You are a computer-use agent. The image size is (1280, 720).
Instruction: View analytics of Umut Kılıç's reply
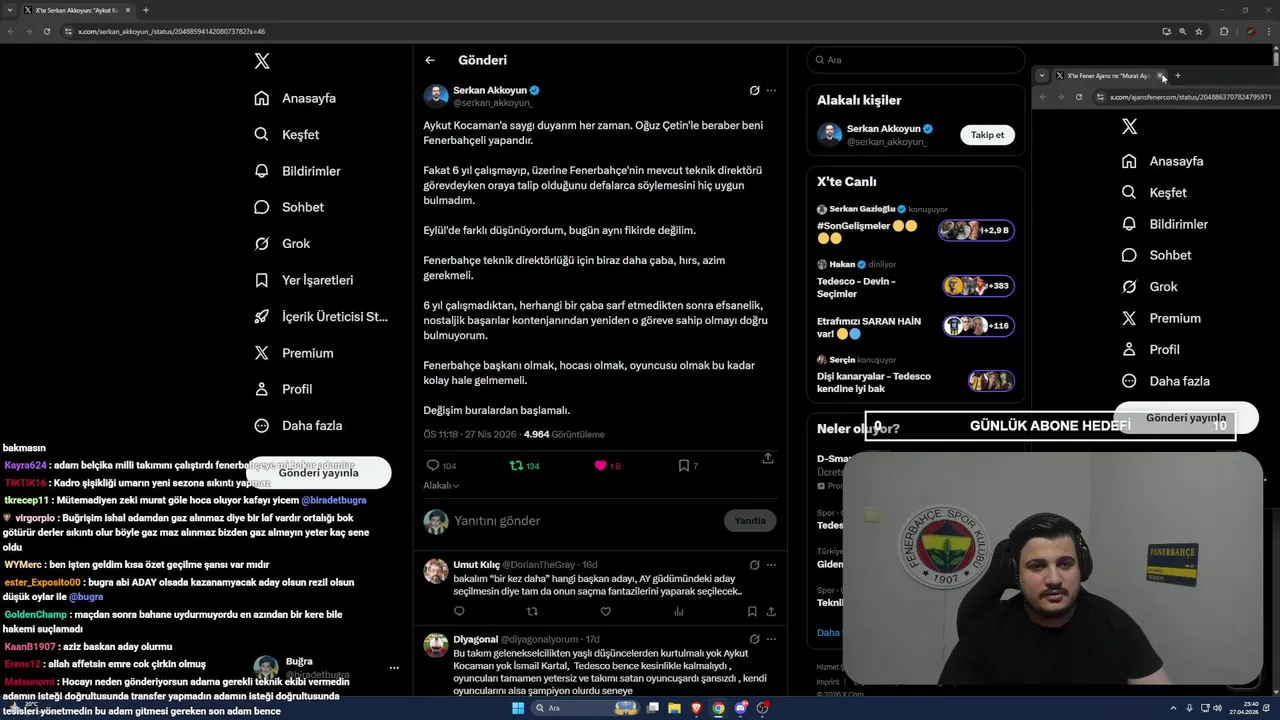tap(679, 611)
